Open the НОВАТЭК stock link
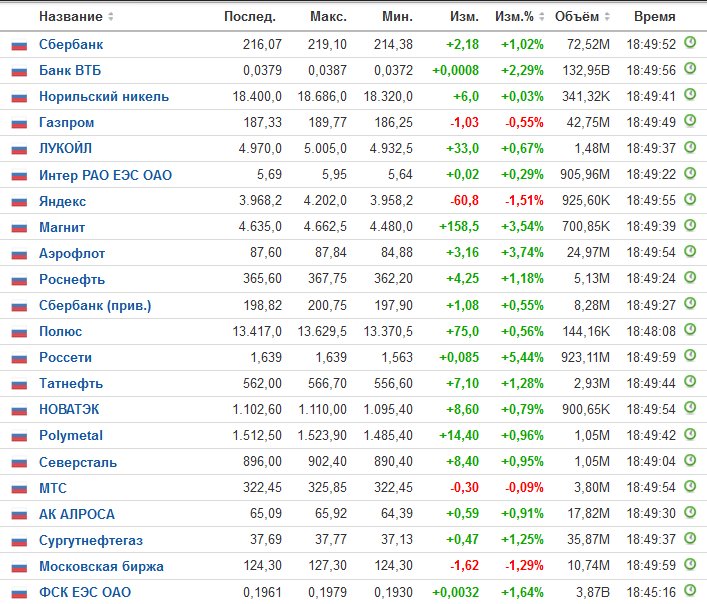This screenshot has height=604, width=707. click(69, 409)
